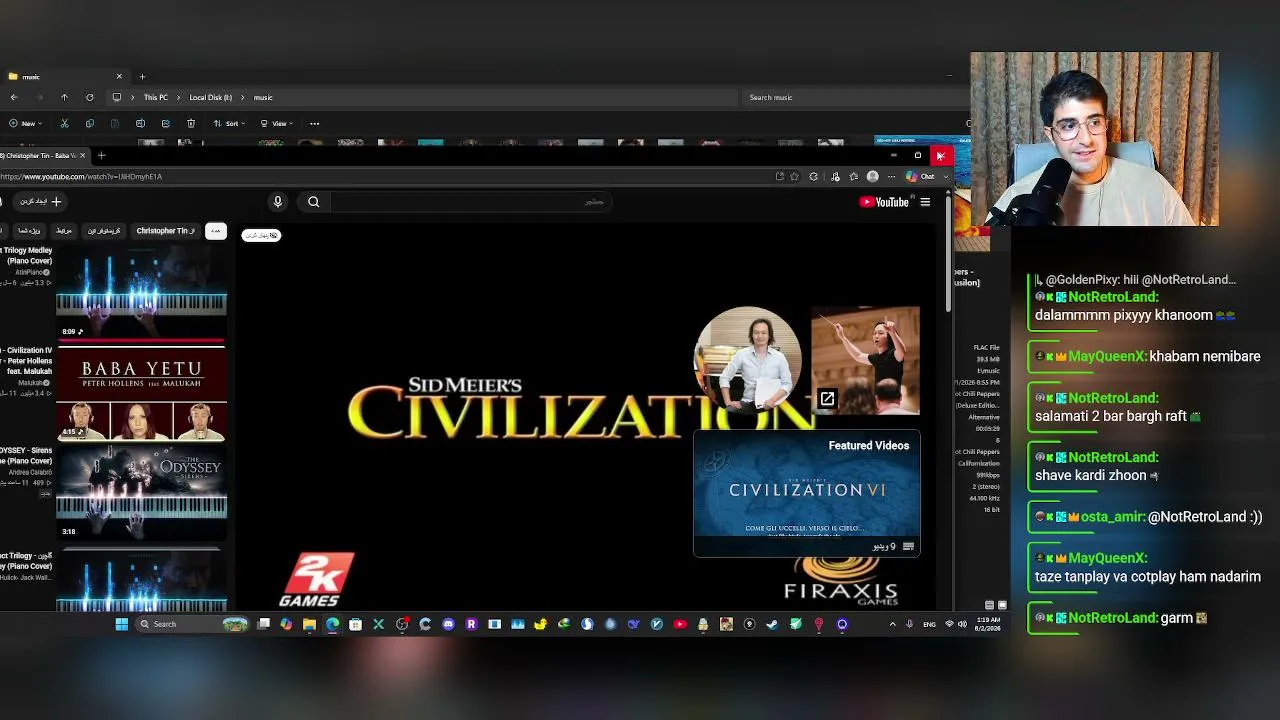Image resolution: width=1280 pixels, height=720 pixels.
Task: Click the YouTube create button with plus
Action: coord(40,202)
